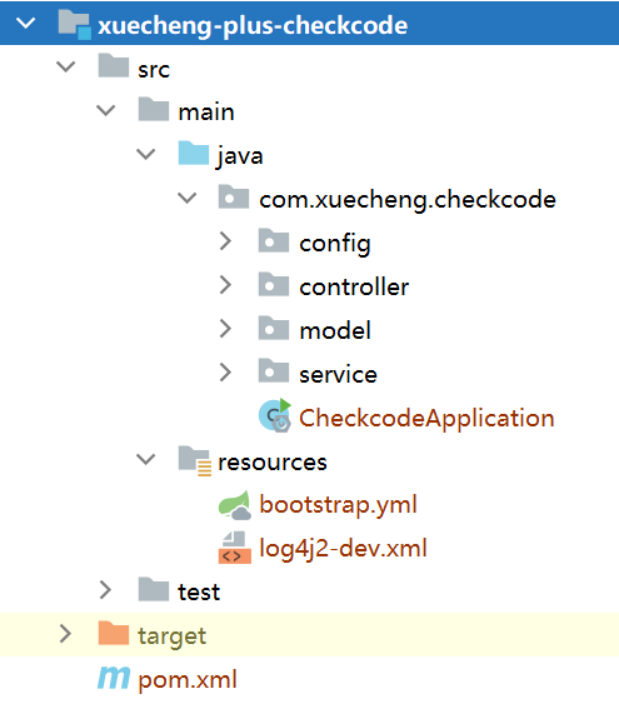Select the CheckcodeApplication file name
Screen dimensions: 619x704
pyautogui.click(x=426, y=417)
